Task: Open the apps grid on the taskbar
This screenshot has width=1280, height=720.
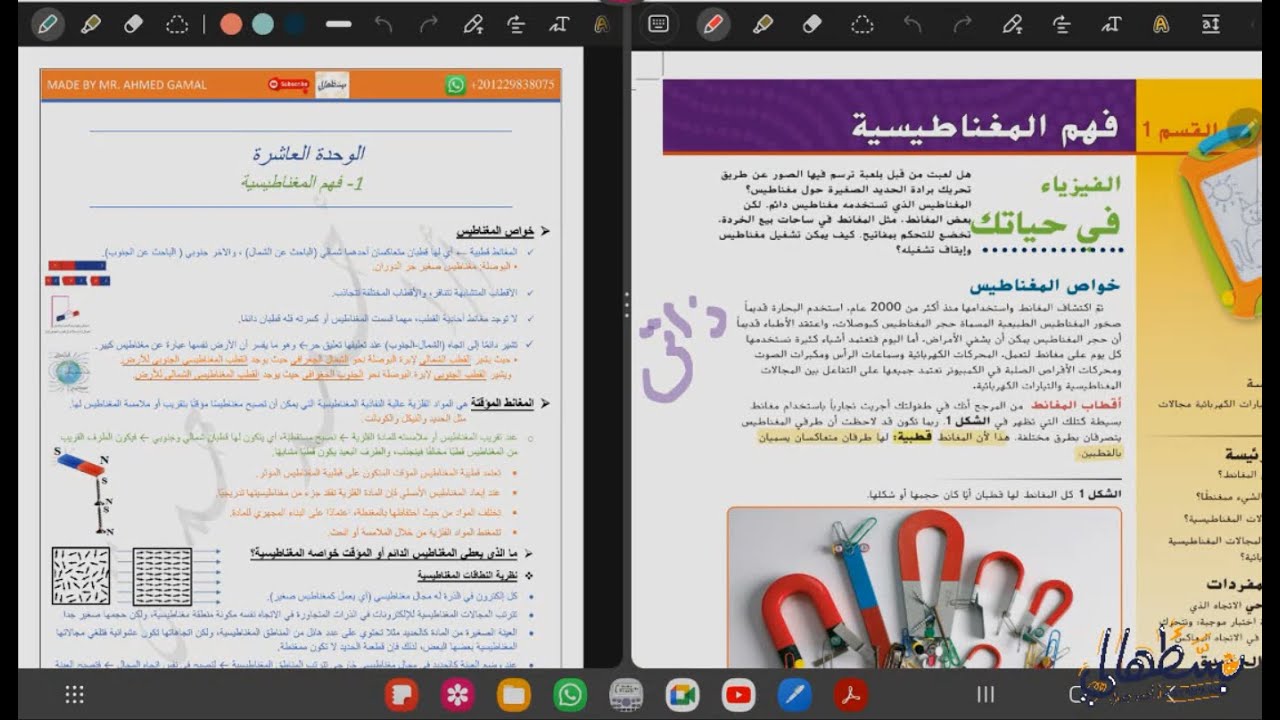Action: click(74, 695)
